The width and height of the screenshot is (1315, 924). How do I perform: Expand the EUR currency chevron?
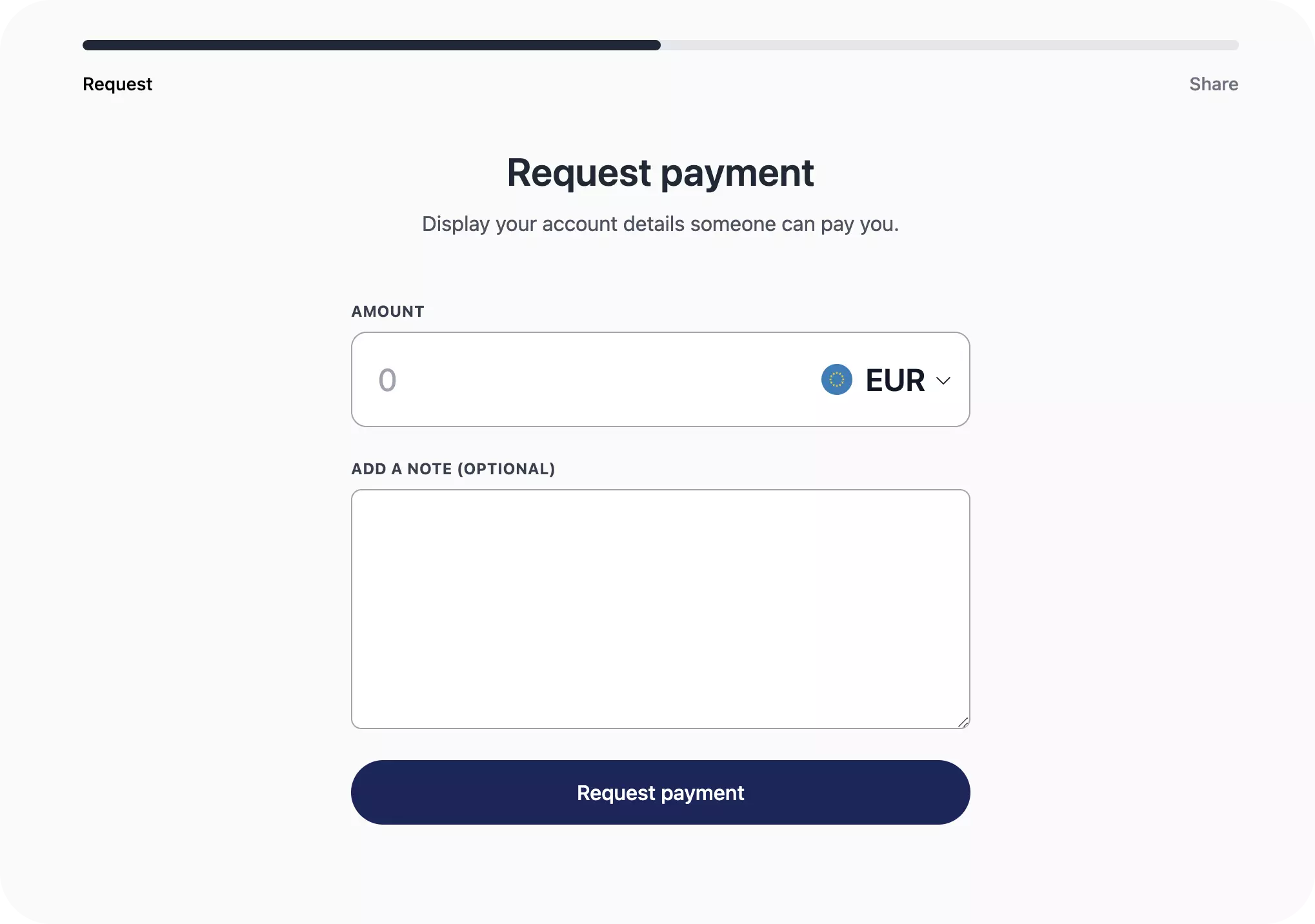tap(943, 381)
